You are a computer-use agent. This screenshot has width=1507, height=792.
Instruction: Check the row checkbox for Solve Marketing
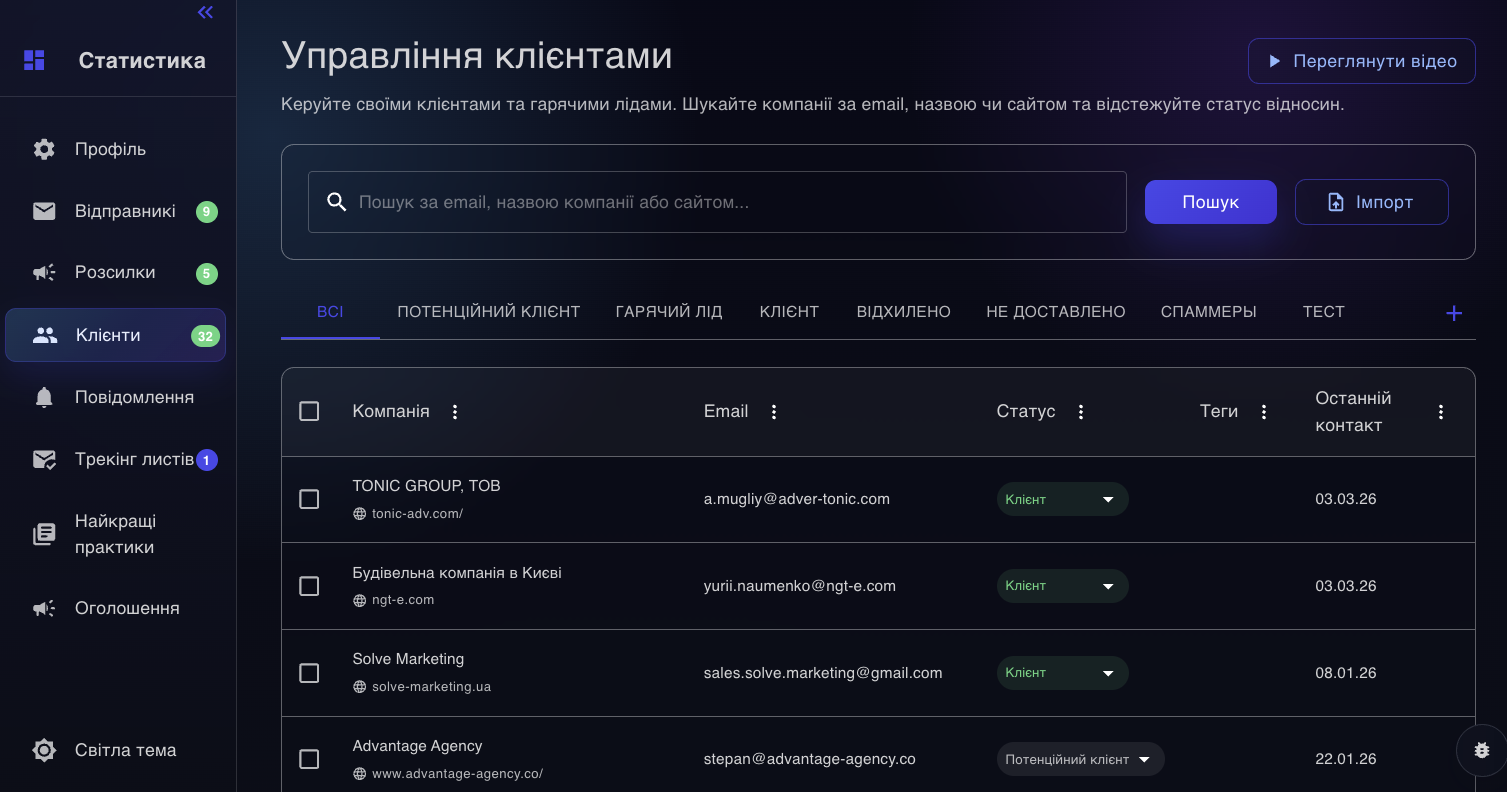[x=309, y=673]
